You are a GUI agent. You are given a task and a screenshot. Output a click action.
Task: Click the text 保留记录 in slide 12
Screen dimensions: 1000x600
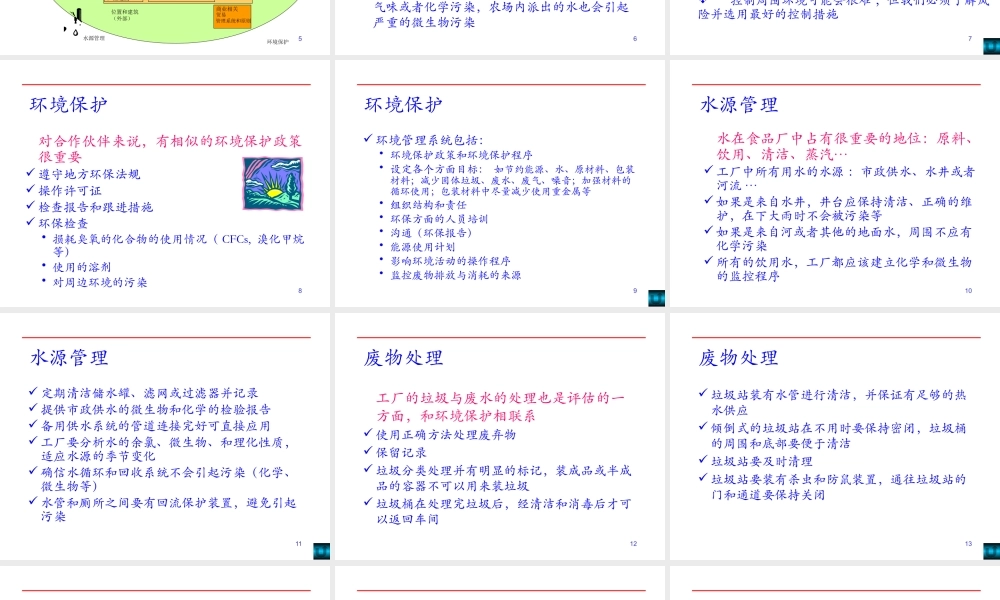401,453
